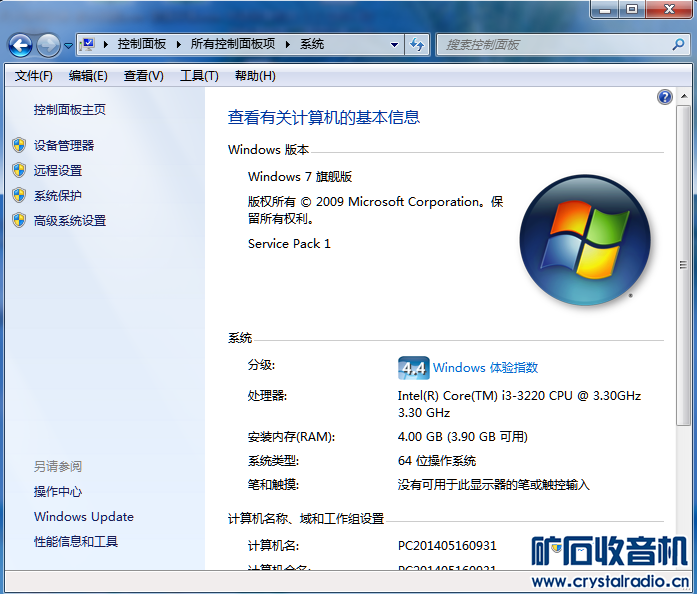
Task: Open the recent pages dropdown arrow
Action: [68, 45]
